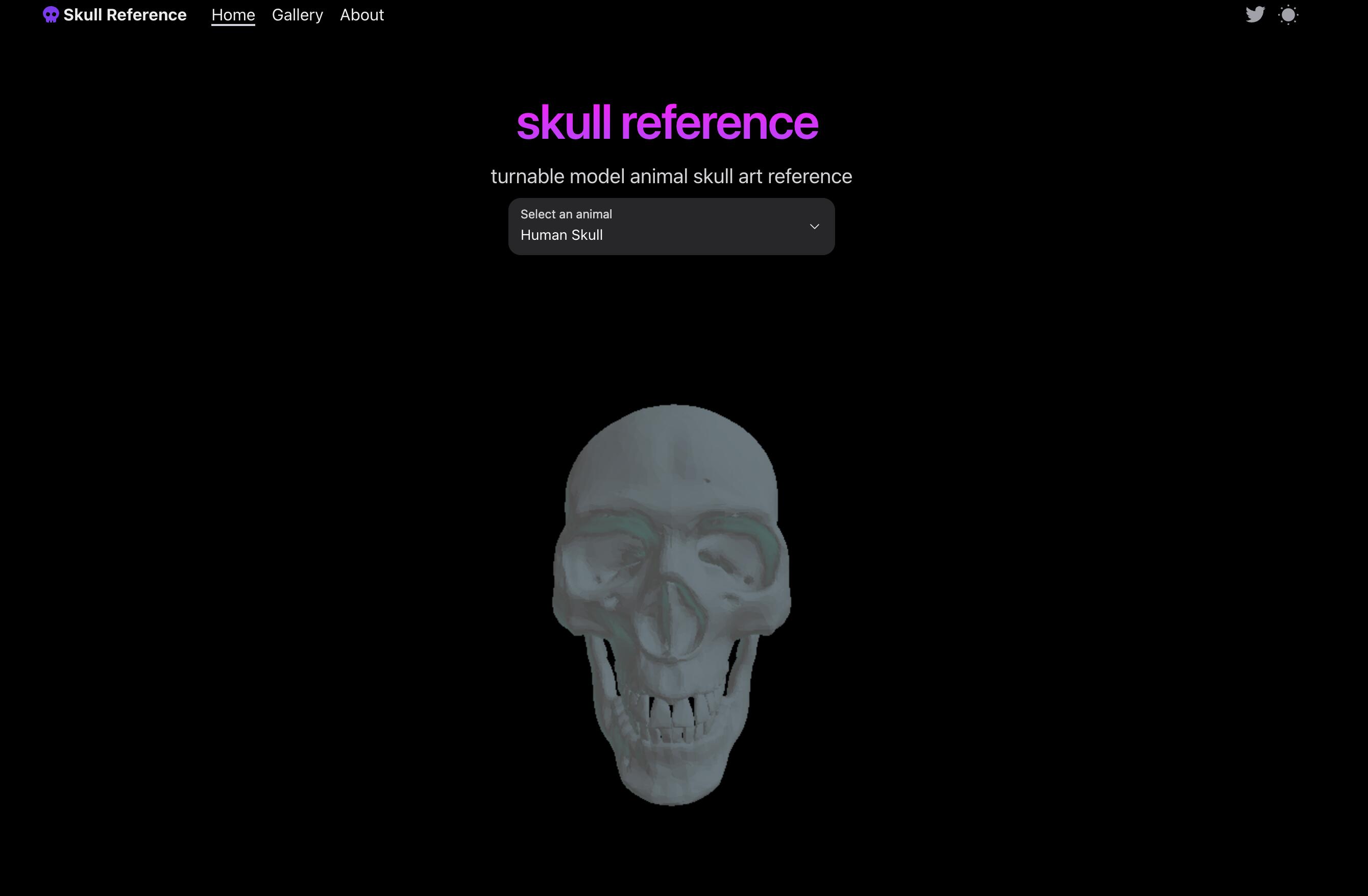Screen dimensions: 1368x896
Task: Click the "turnable model animal skull" subtitle
Action: pyautogui.click(x=671, y=176)
